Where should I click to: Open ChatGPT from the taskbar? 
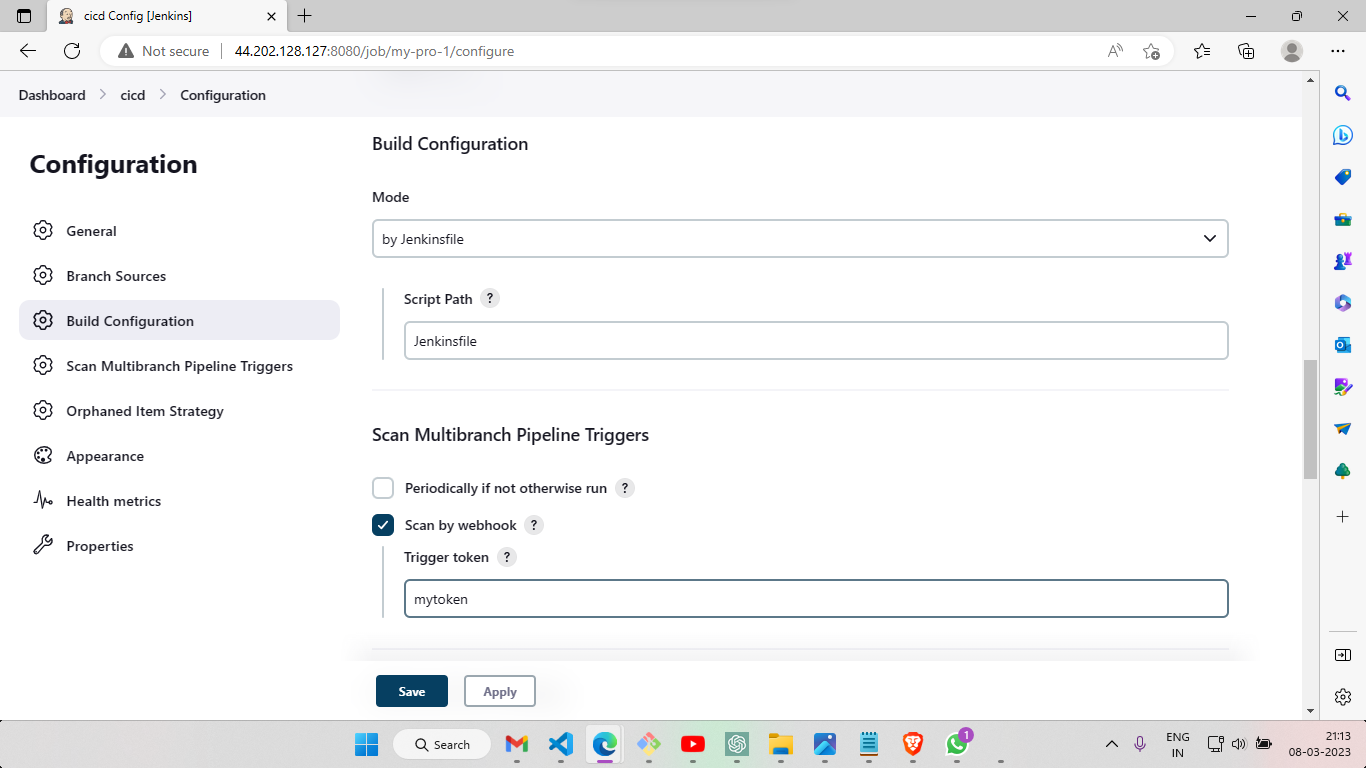pyautogui.click(x=736, y=744)
